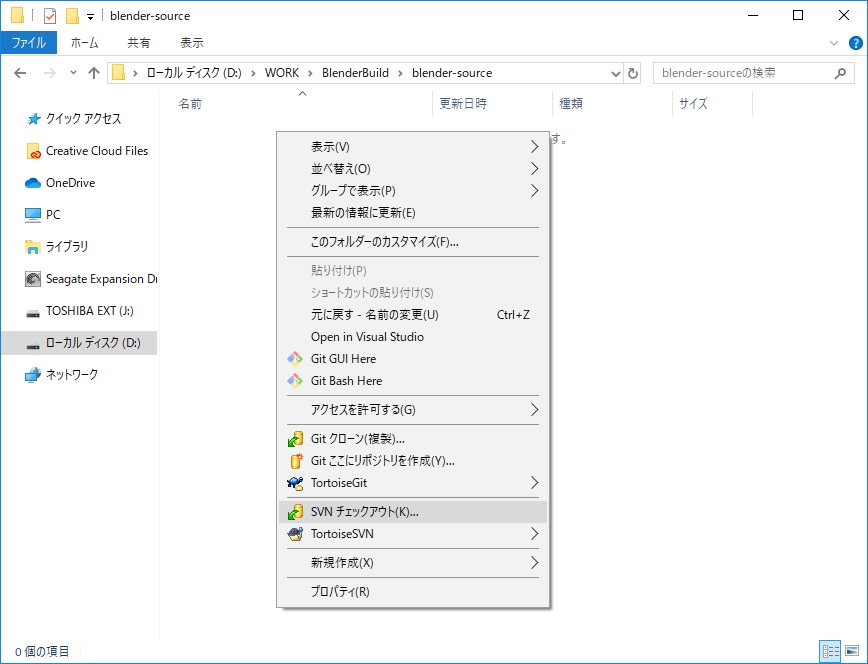Open the 表示 ribbon tab
Image resolution: width=868 pixels, height=664 pixels.
tap(192, 43)
